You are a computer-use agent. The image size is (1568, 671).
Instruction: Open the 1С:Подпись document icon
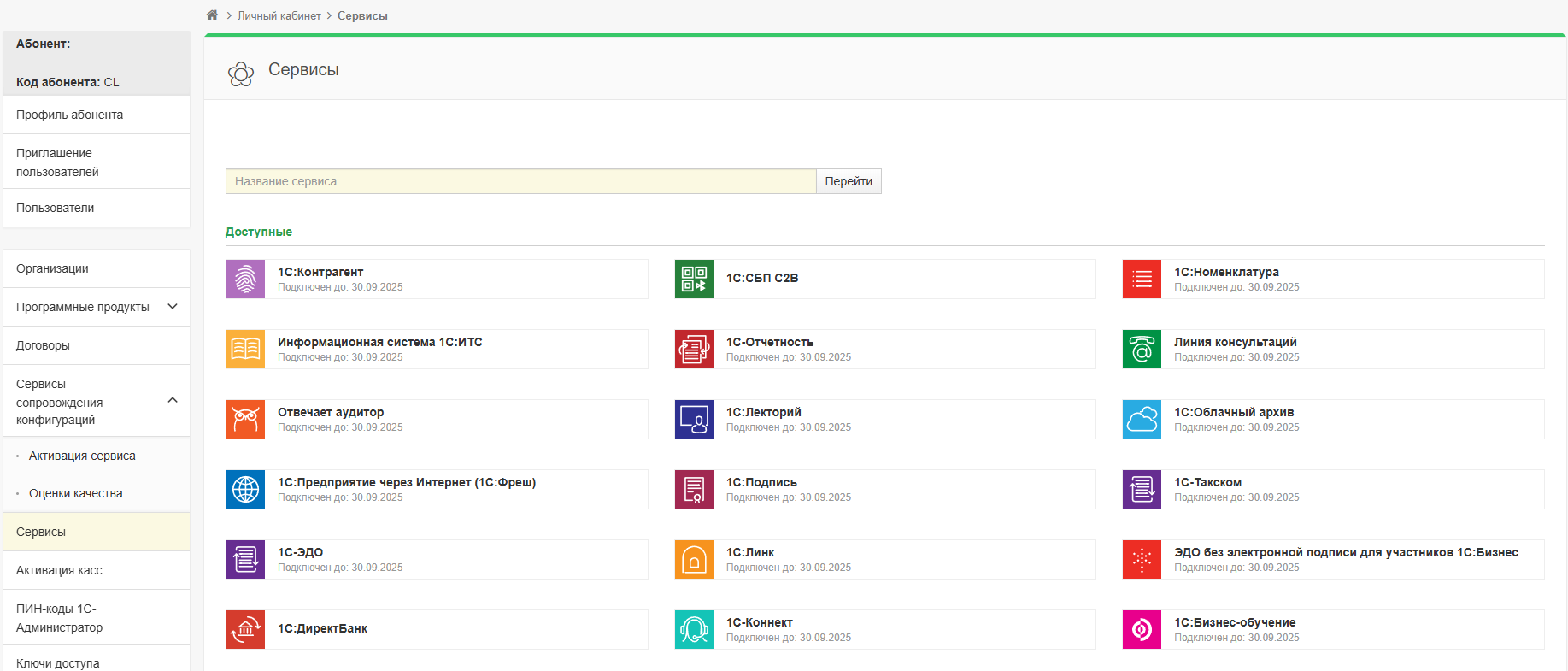tap(694, 489)
